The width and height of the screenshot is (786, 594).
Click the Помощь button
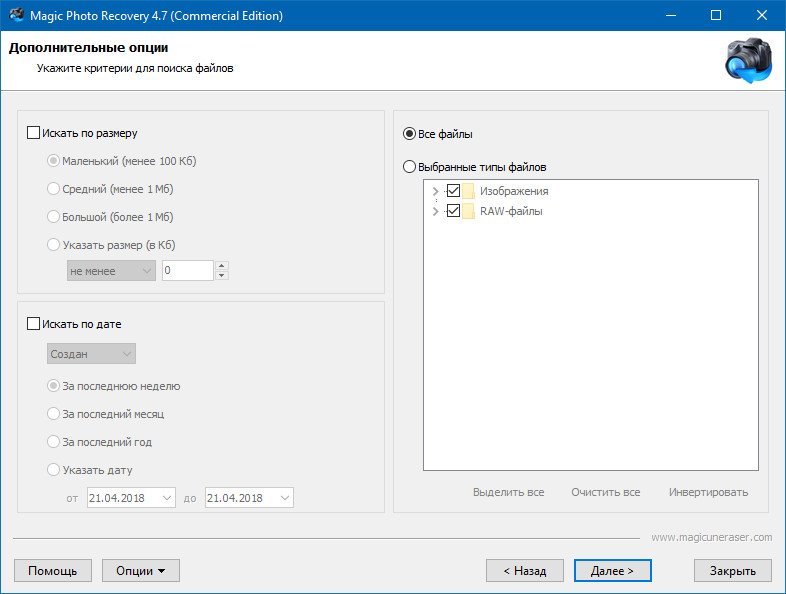[x=53, y=570]
